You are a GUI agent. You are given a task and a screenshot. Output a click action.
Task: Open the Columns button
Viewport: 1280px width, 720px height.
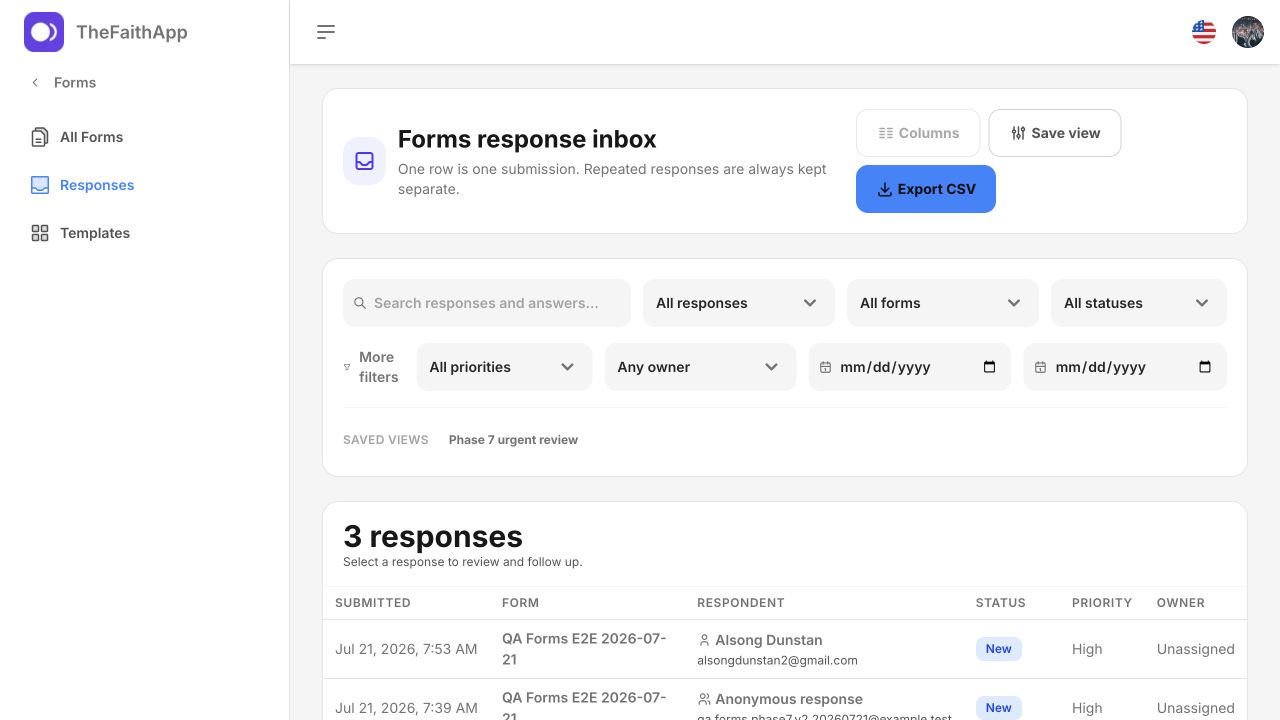tap(918, 133)
